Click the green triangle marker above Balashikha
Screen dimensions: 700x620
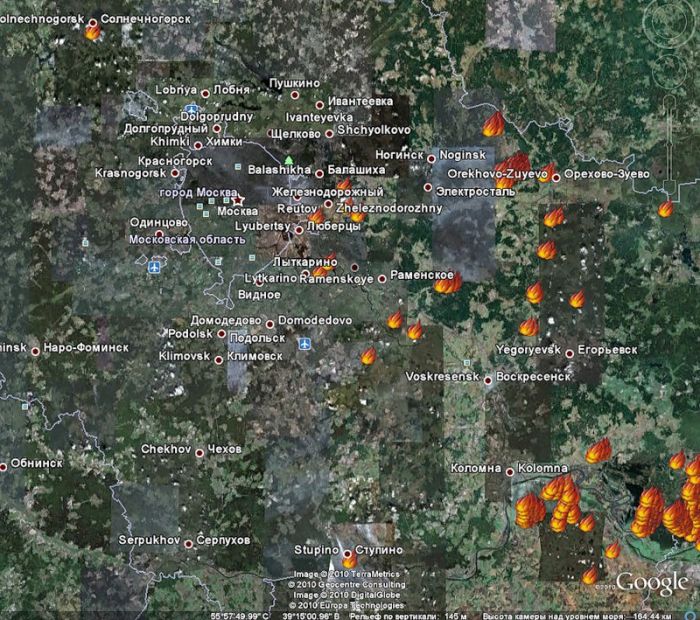(x=289, y=160)
